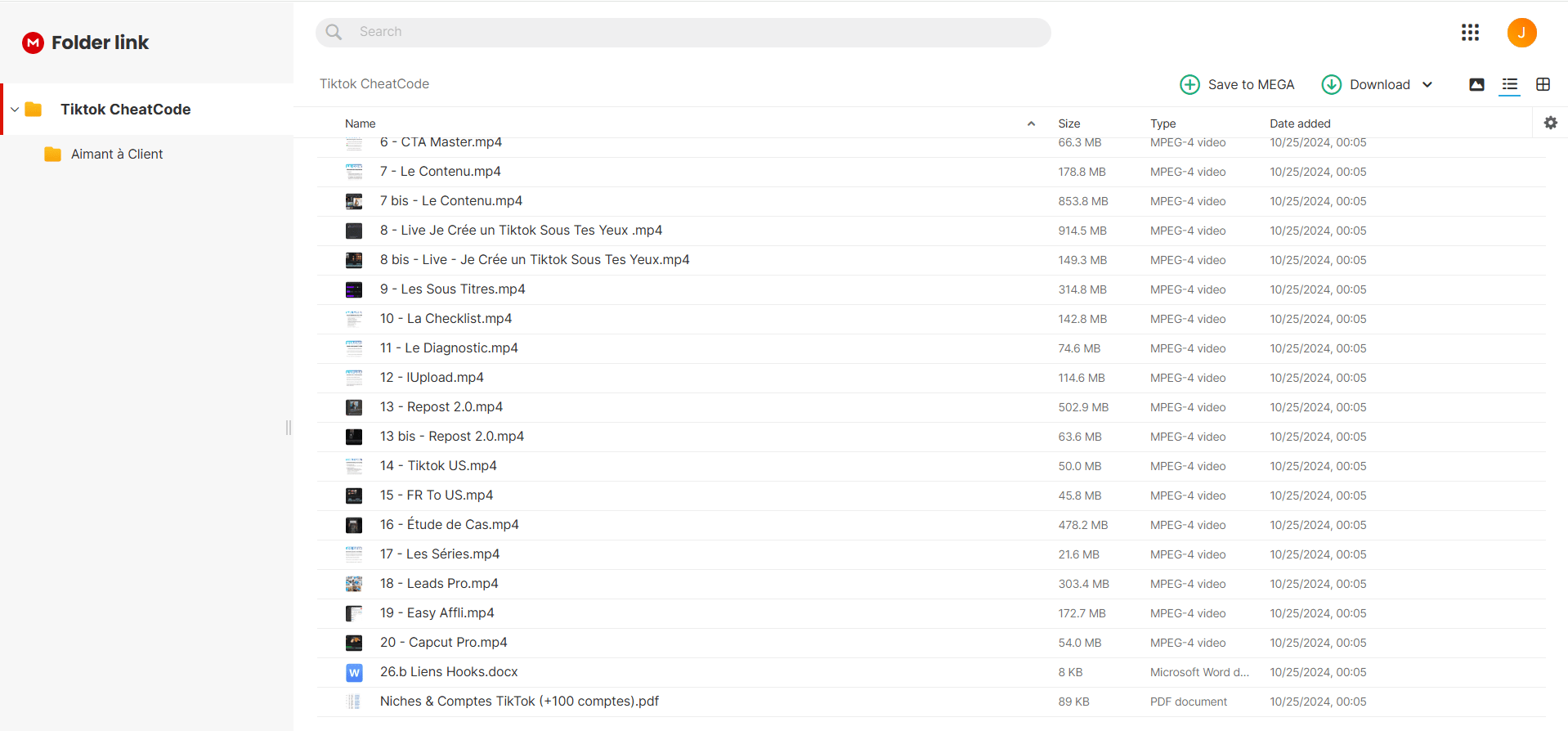Open the user avatar J menu
This screenshot has height=731, width=1568.
click(1521, 33)
